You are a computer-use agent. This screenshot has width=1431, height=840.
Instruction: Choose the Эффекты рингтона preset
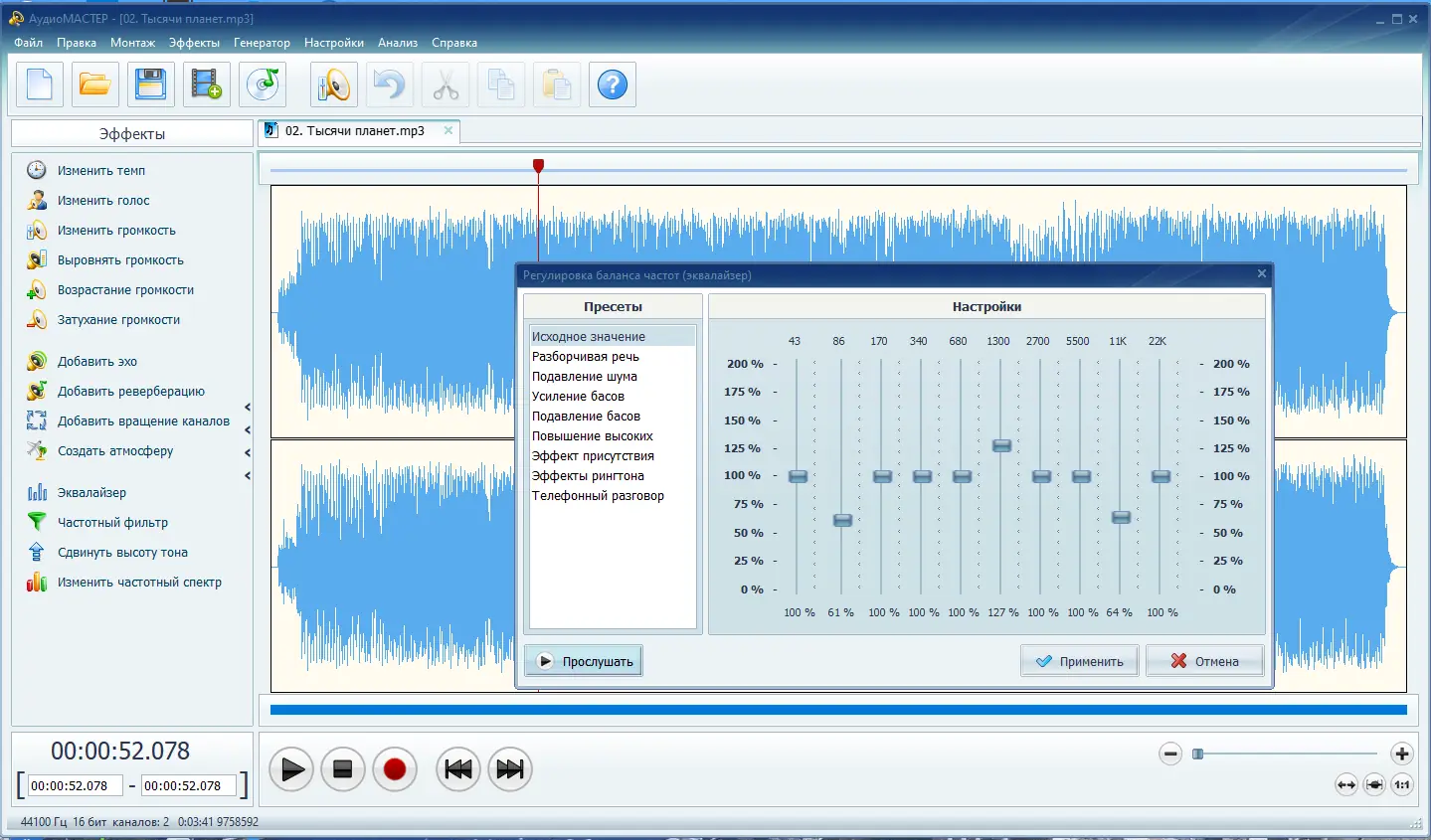click(613, 476)
